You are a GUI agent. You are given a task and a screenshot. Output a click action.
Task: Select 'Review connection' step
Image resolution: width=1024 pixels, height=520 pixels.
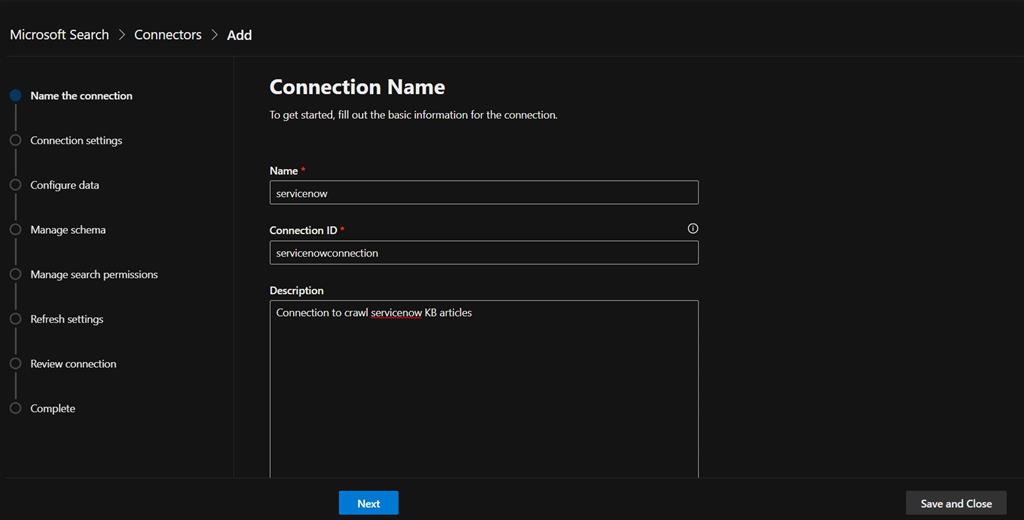click(x=73, y=364)
